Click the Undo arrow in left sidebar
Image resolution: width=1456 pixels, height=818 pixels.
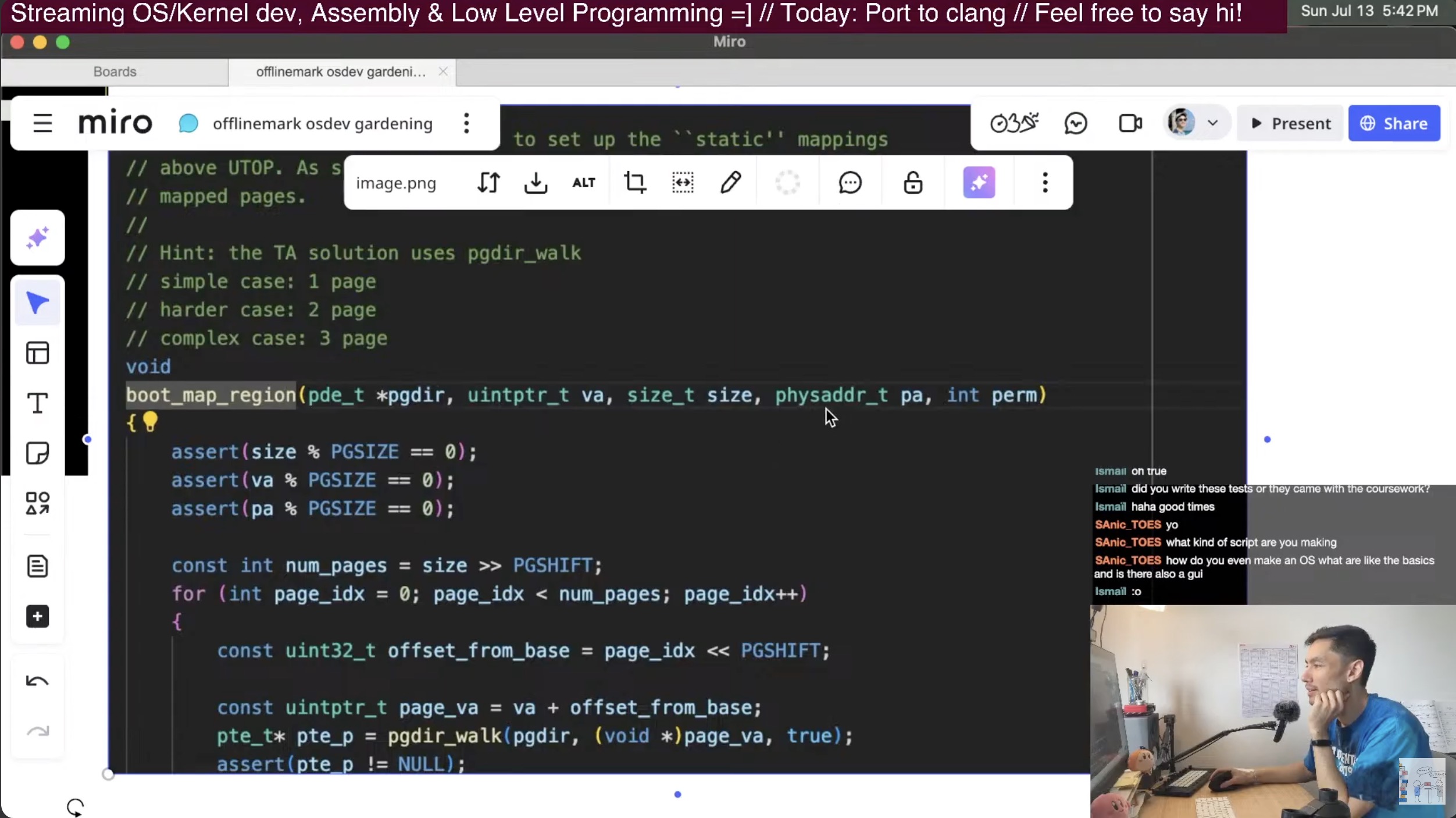click(x=37, y=681)
